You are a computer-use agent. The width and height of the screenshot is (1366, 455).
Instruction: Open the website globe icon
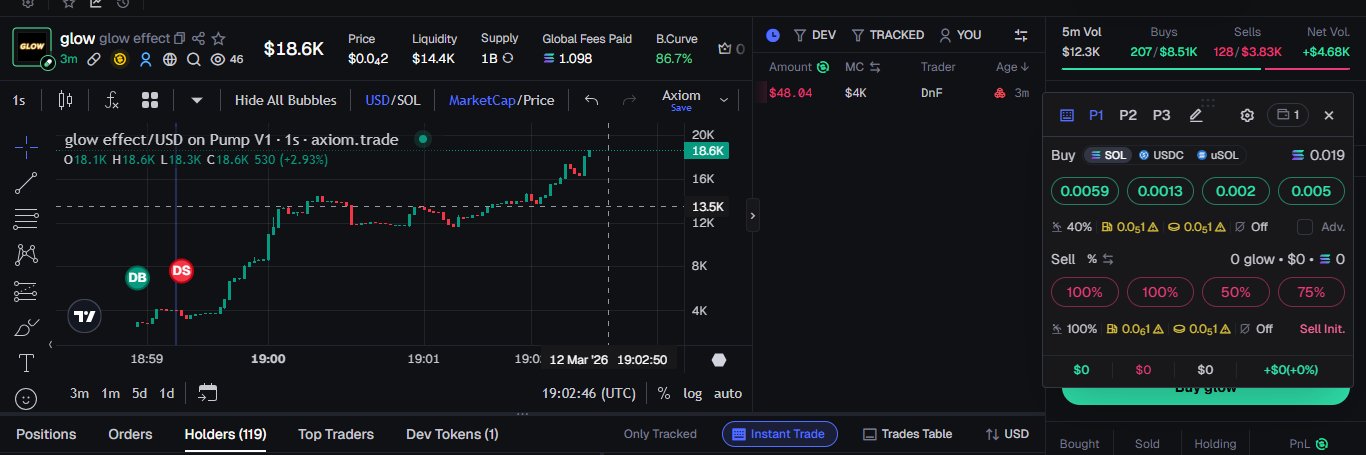tap(169, 59)
